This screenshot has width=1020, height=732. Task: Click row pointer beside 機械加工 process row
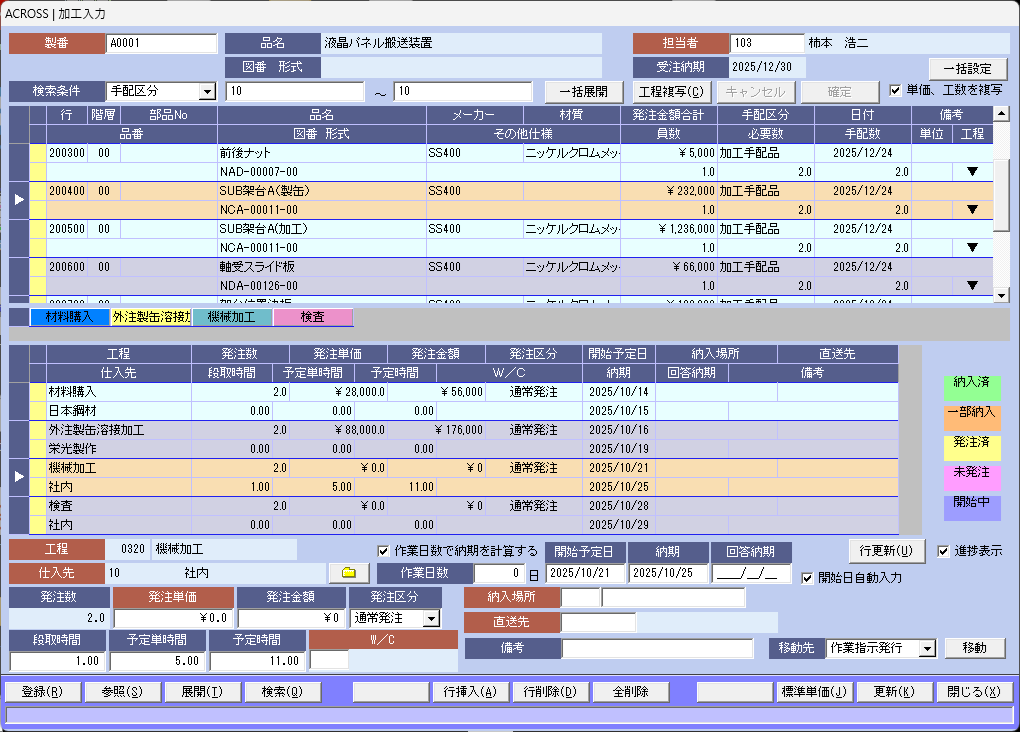point(19,477)
